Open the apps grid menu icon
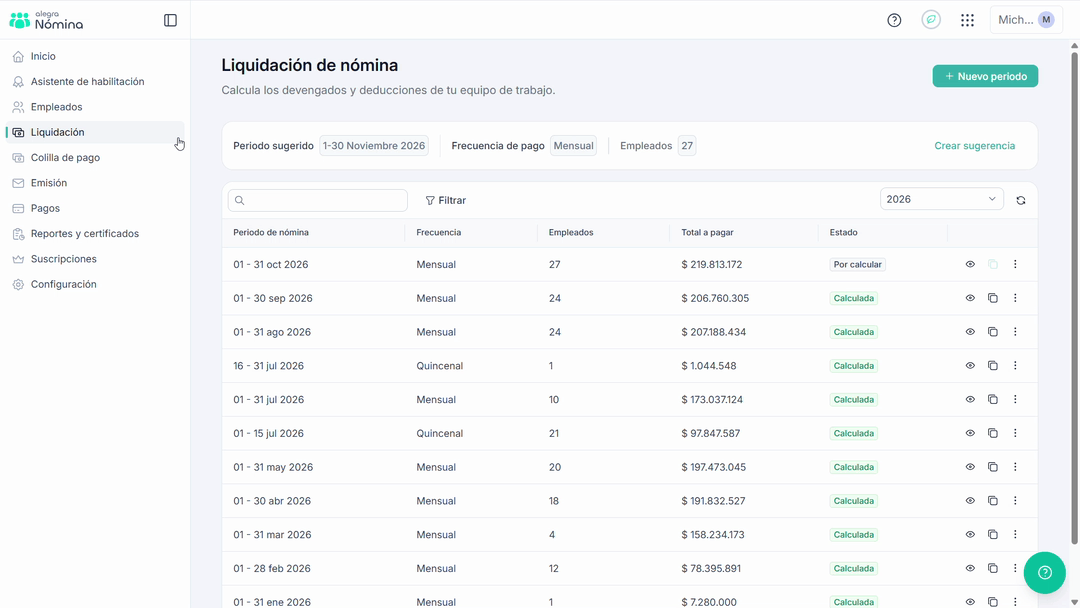 (968, 21)
